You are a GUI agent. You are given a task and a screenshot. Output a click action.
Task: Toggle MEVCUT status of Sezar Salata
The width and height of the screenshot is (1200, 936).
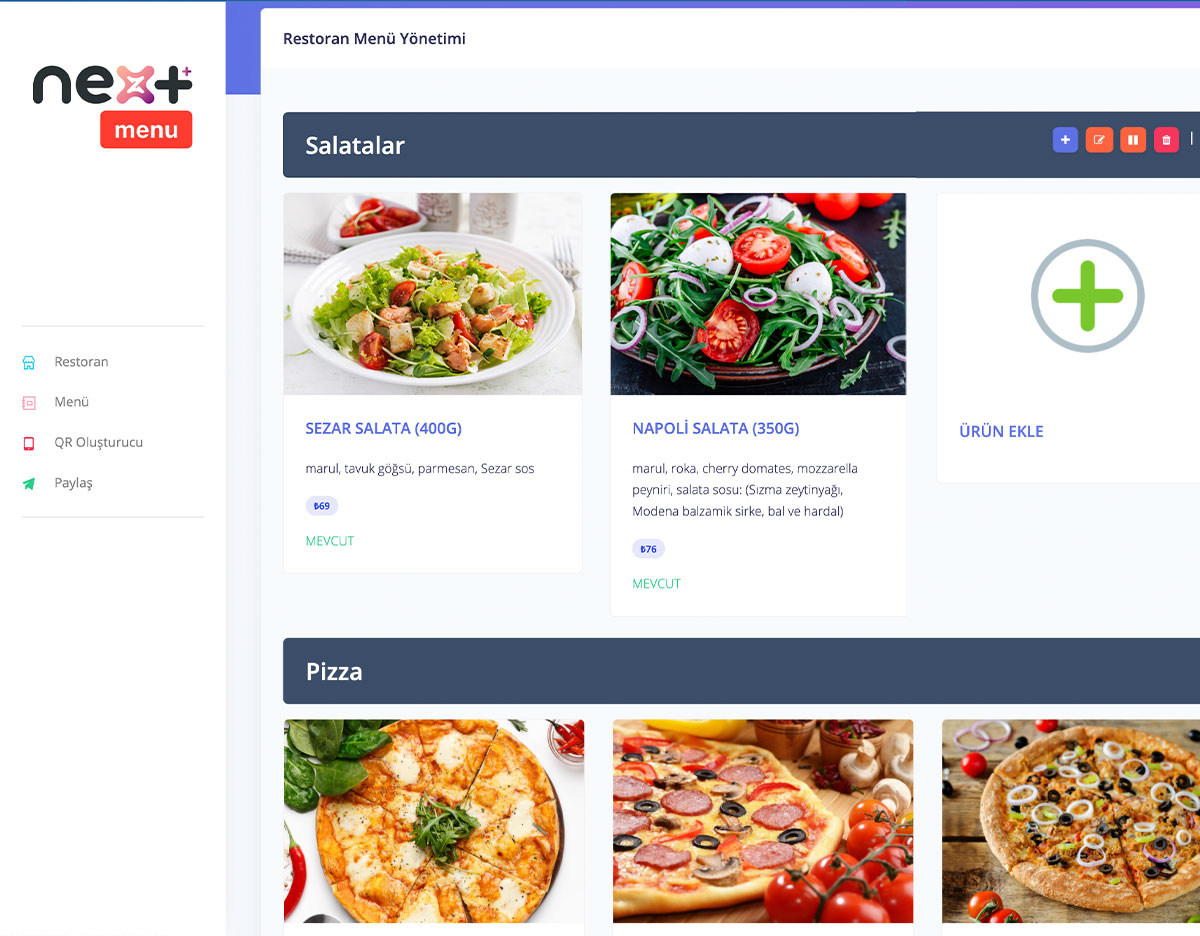(330, 541)
